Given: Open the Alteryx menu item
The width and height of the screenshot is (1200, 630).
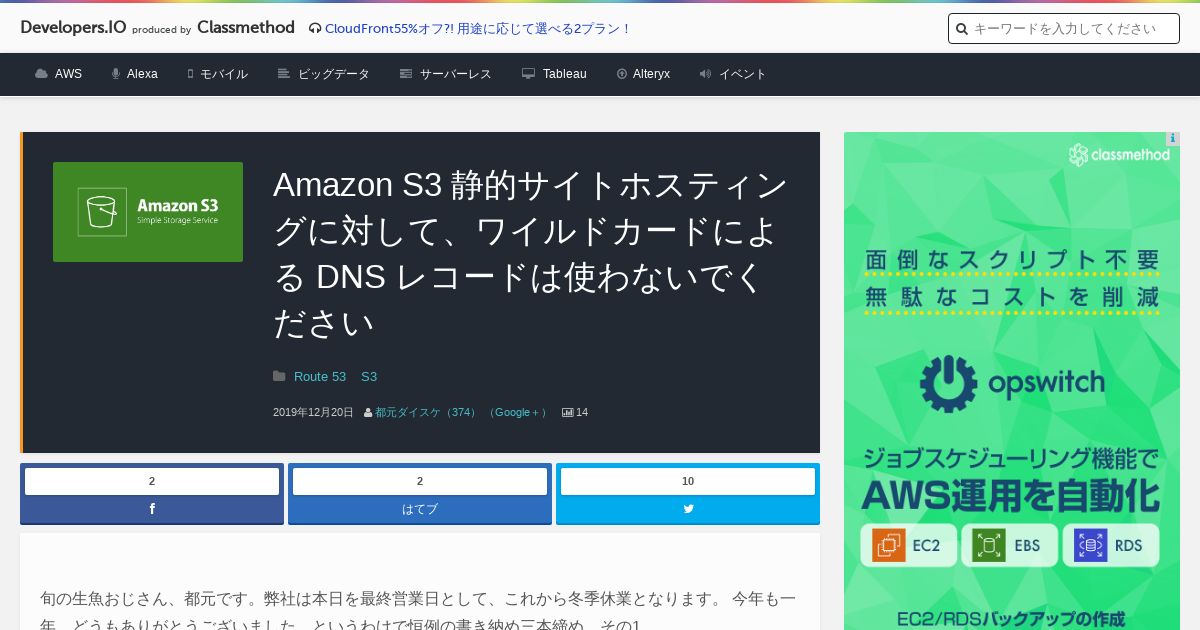Looking at the screenshot, I should (651, 74).
